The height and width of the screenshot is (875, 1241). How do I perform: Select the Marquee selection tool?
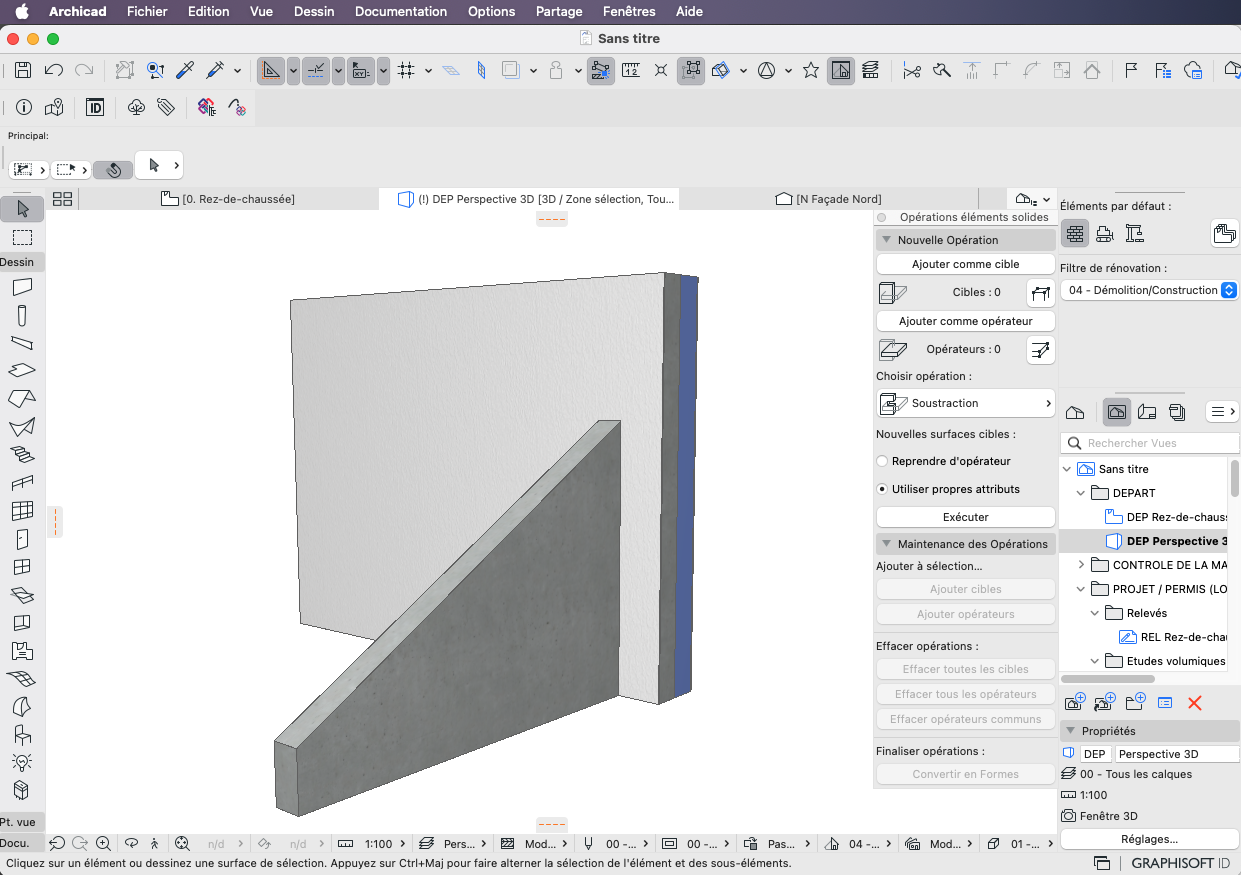(x=22, y=237)
